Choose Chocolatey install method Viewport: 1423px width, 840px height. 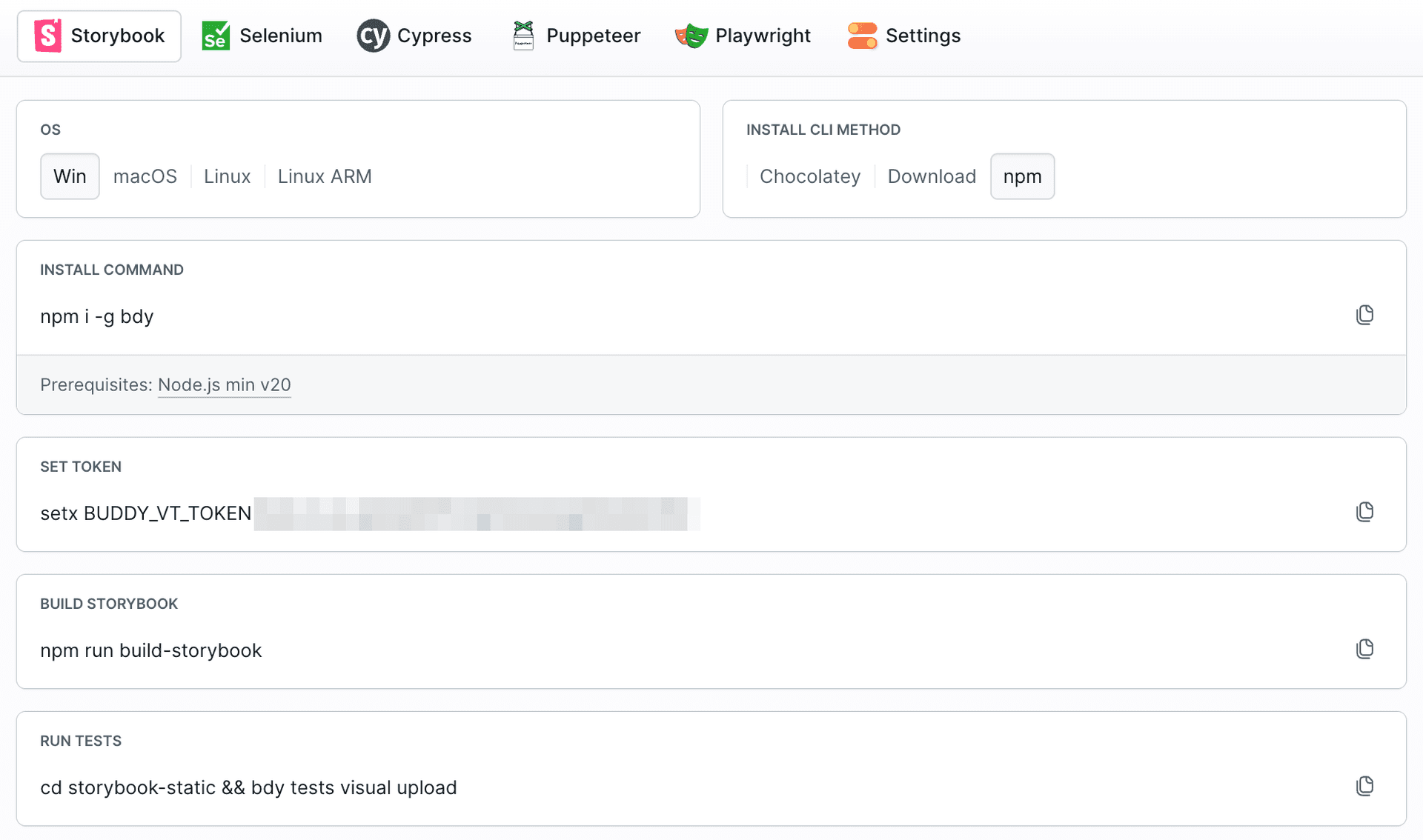click(810, 176)
